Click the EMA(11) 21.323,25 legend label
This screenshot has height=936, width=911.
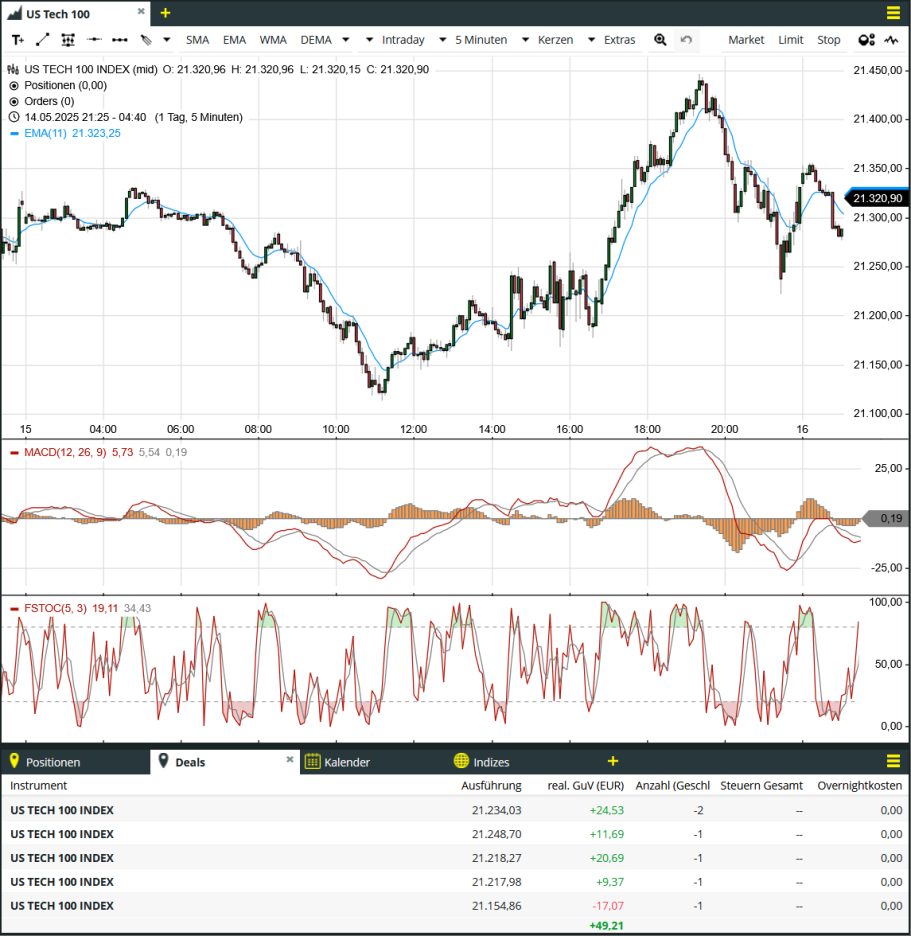click(x=72, y=133)
